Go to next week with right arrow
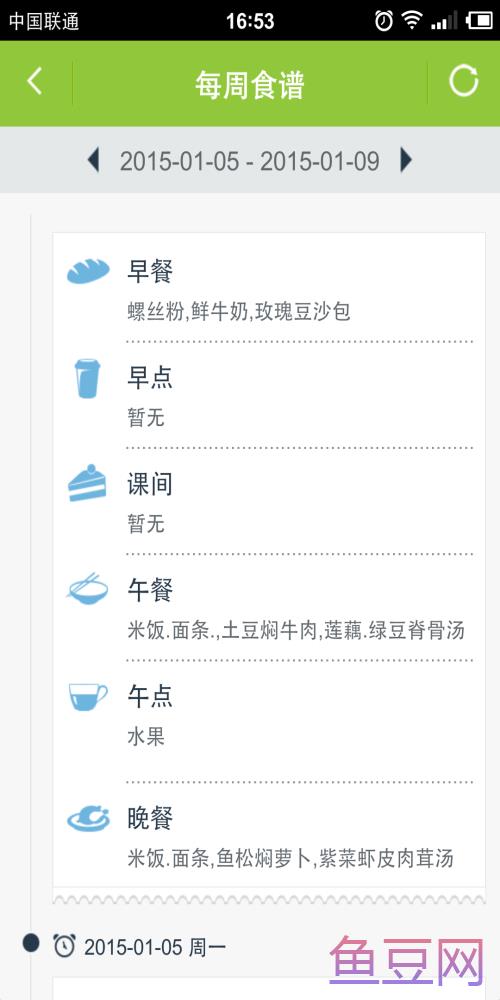500x1000 pixels. (406, 160)
